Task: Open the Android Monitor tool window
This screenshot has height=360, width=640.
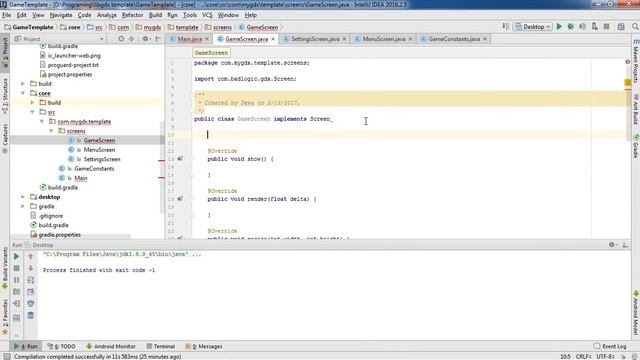Action: coord(111,346)
